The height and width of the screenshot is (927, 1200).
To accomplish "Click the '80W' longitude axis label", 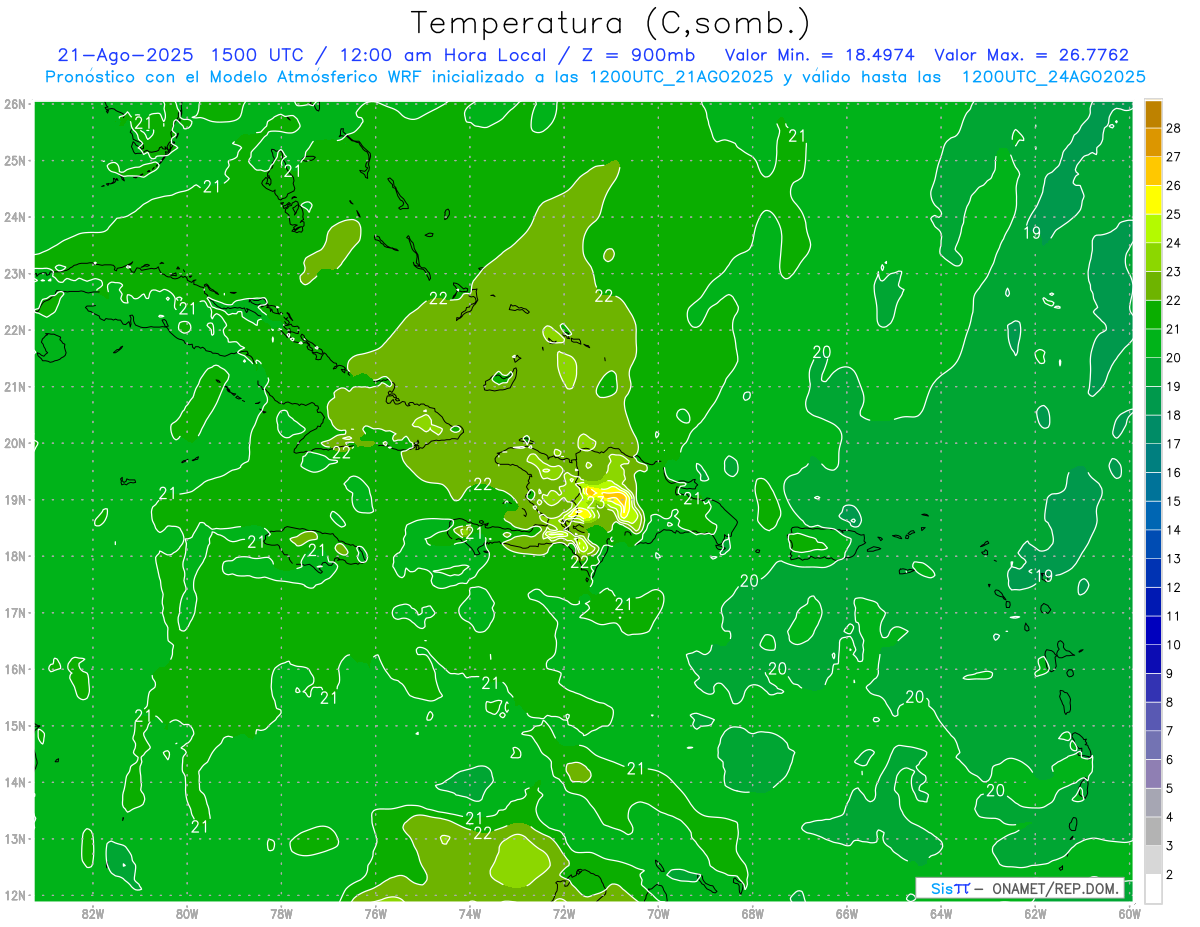I will click(x=187, y=913).
